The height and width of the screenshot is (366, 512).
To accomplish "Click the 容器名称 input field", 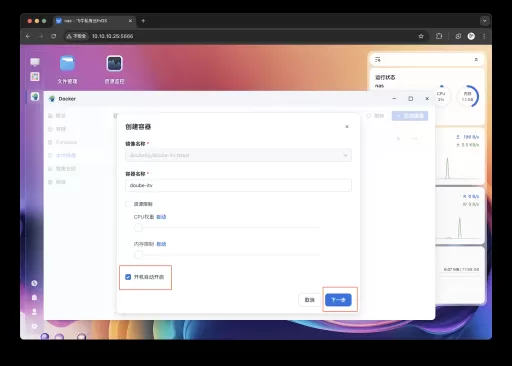I will (x=238, y=185).
